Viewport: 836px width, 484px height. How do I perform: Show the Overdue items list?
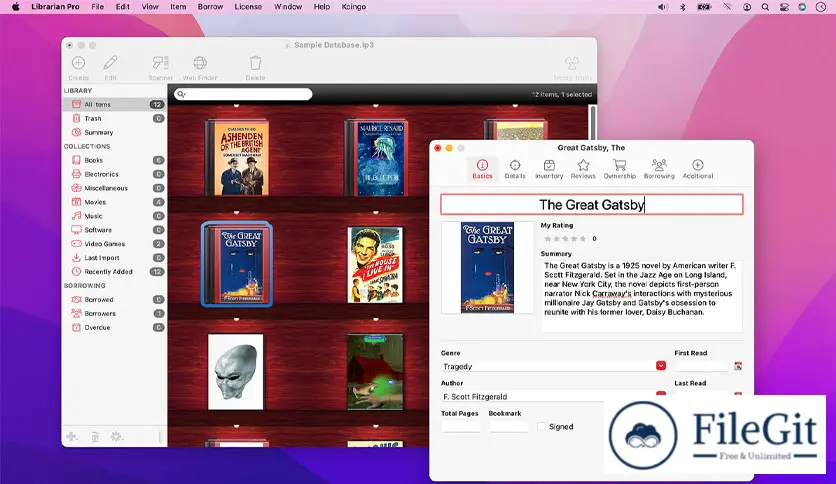[114, 327]
